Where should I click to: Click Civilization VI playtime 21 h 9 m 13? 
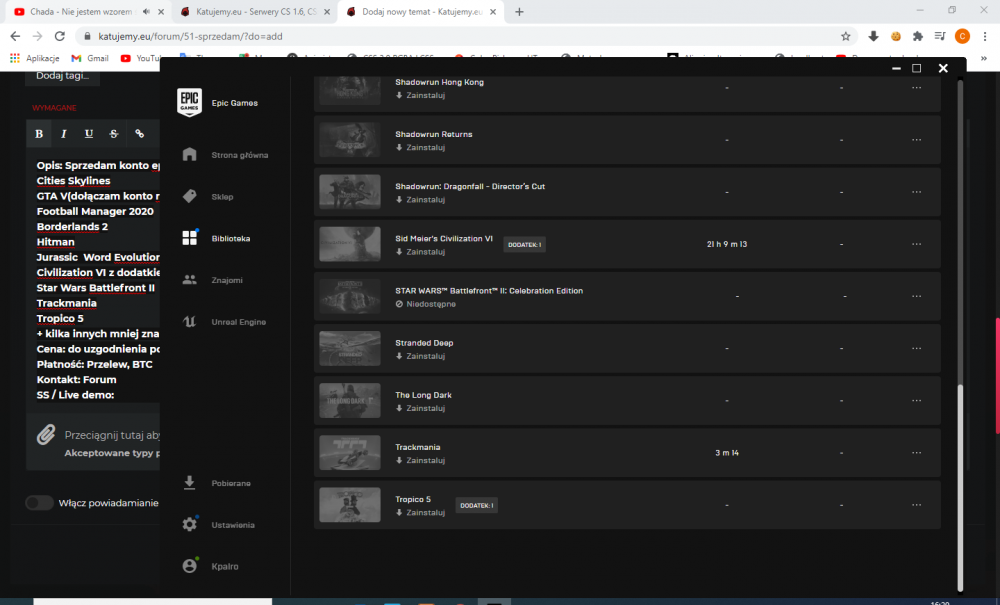click(726, 244)
